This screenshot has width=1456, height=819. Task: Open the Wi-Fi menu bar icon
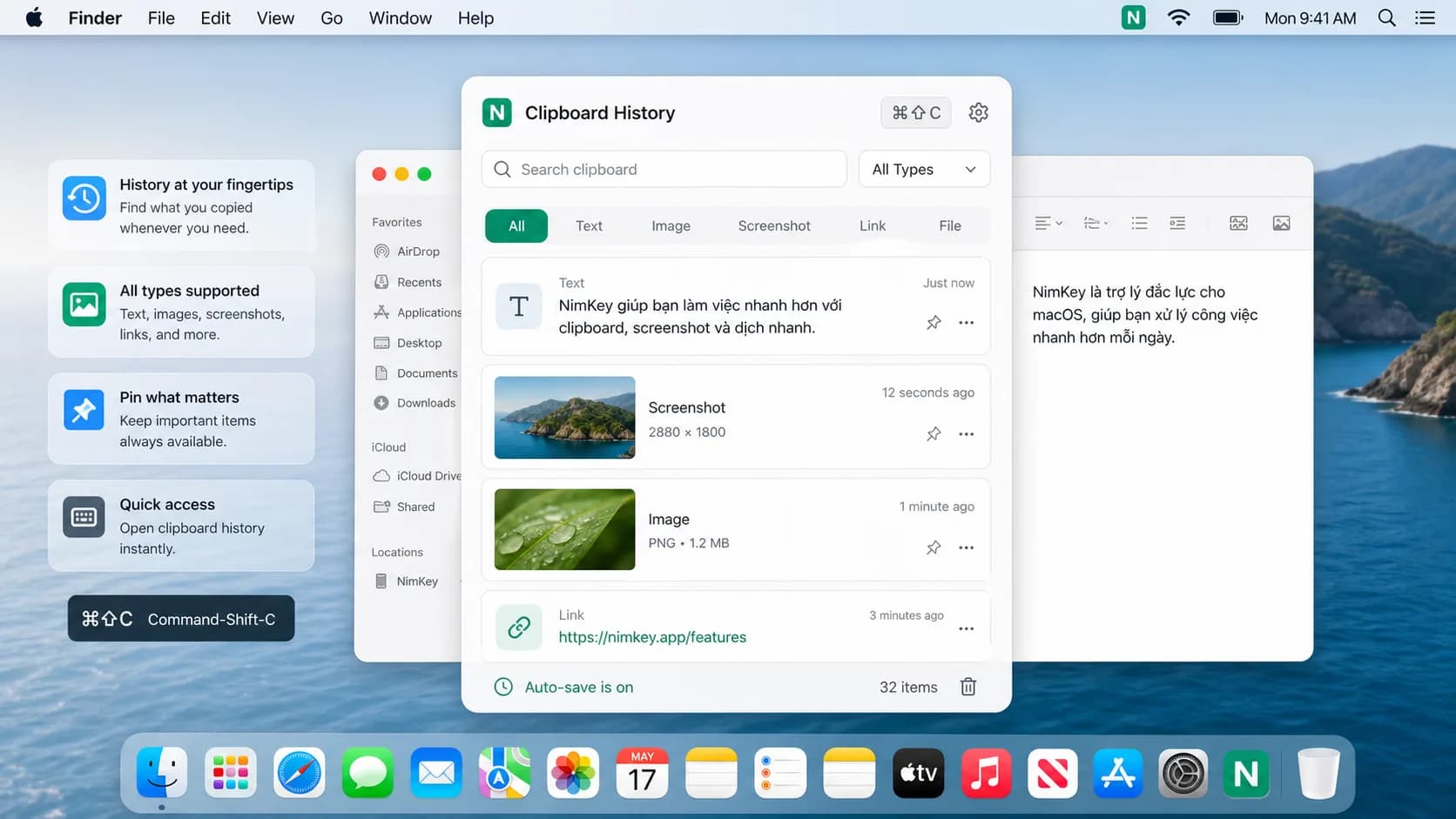[x=1178, y=17]
